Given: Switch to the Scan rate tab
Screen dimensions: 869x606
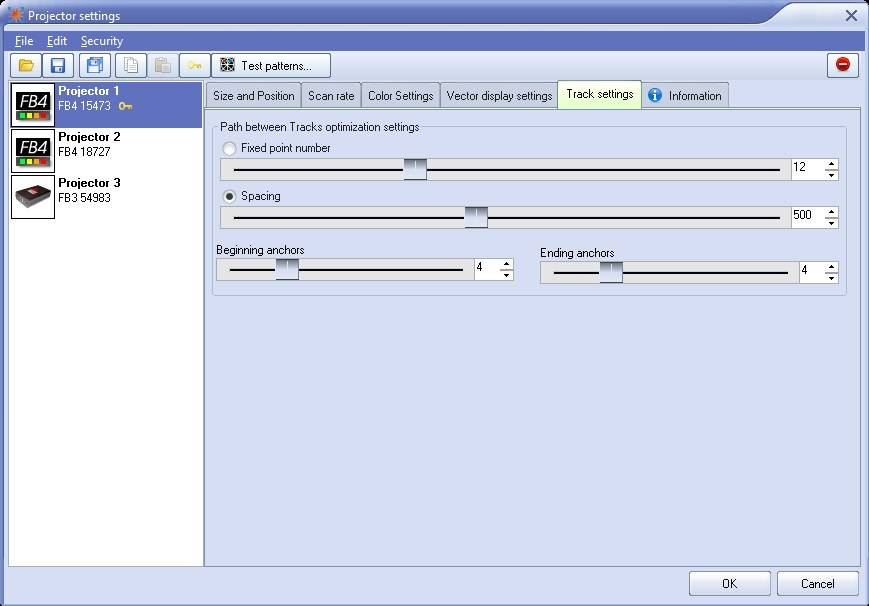Looking at the screenshot, I should click(331, 96).
